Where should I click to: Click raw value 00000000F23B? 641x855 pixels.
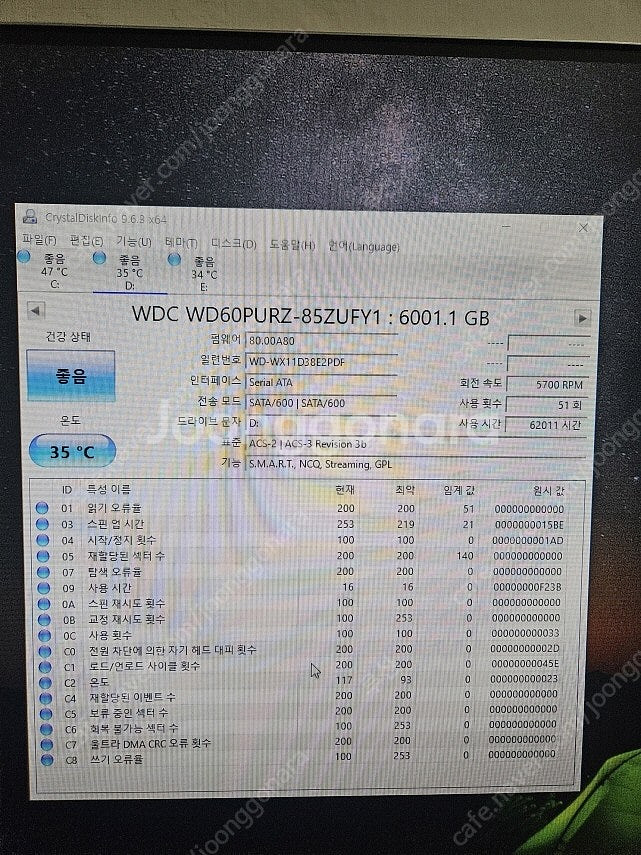[527, 587]
